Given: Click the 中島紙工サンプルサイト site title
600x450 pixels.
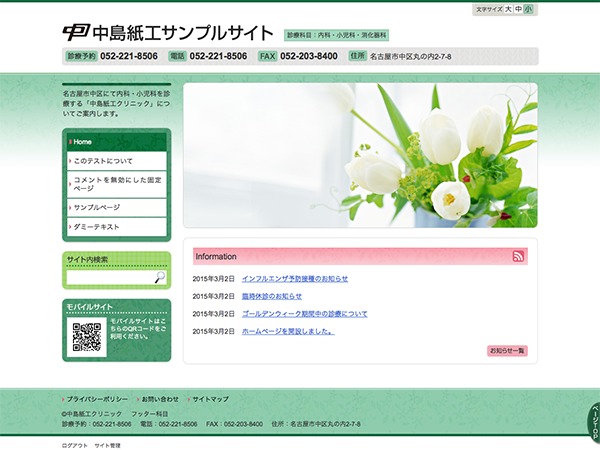Looking at the screenshot, I should point(183,33).
